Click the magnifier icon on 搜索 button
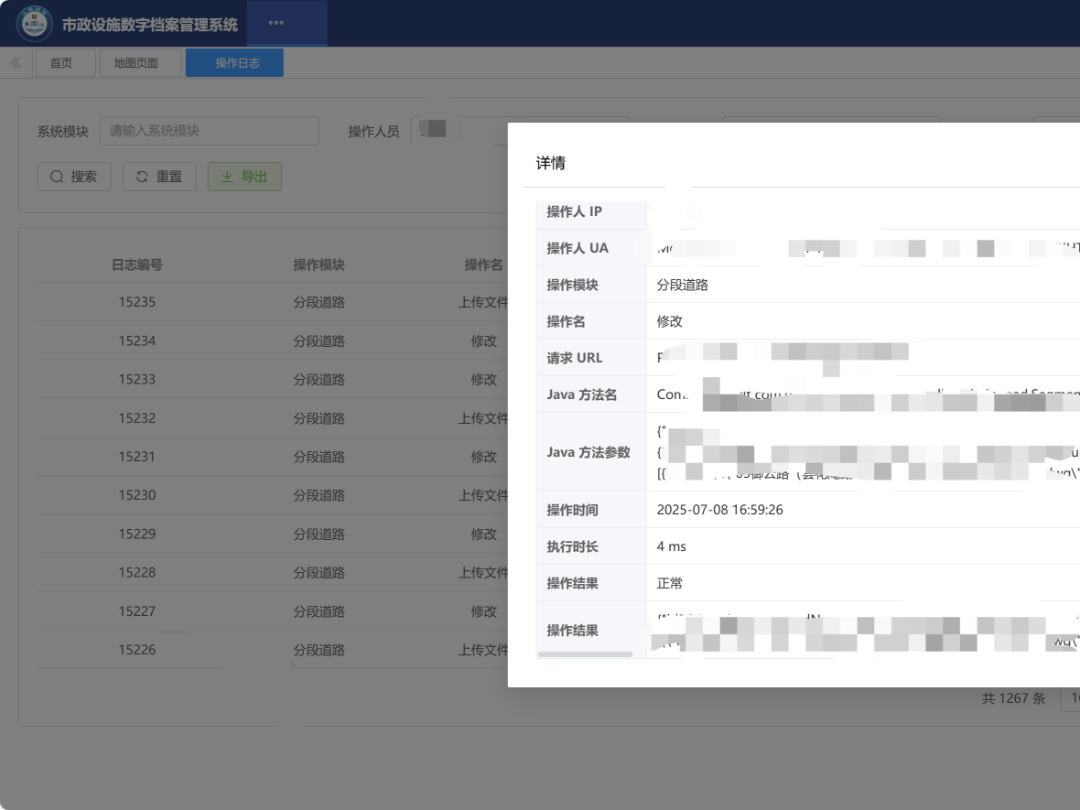The width and height of the screenshot is (1080, 810). (56, 177)
